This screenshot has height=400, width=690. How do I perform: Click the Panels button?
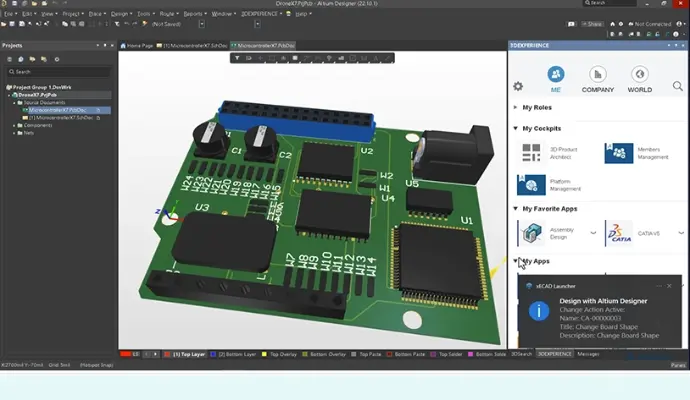click(x=678, y=365)
